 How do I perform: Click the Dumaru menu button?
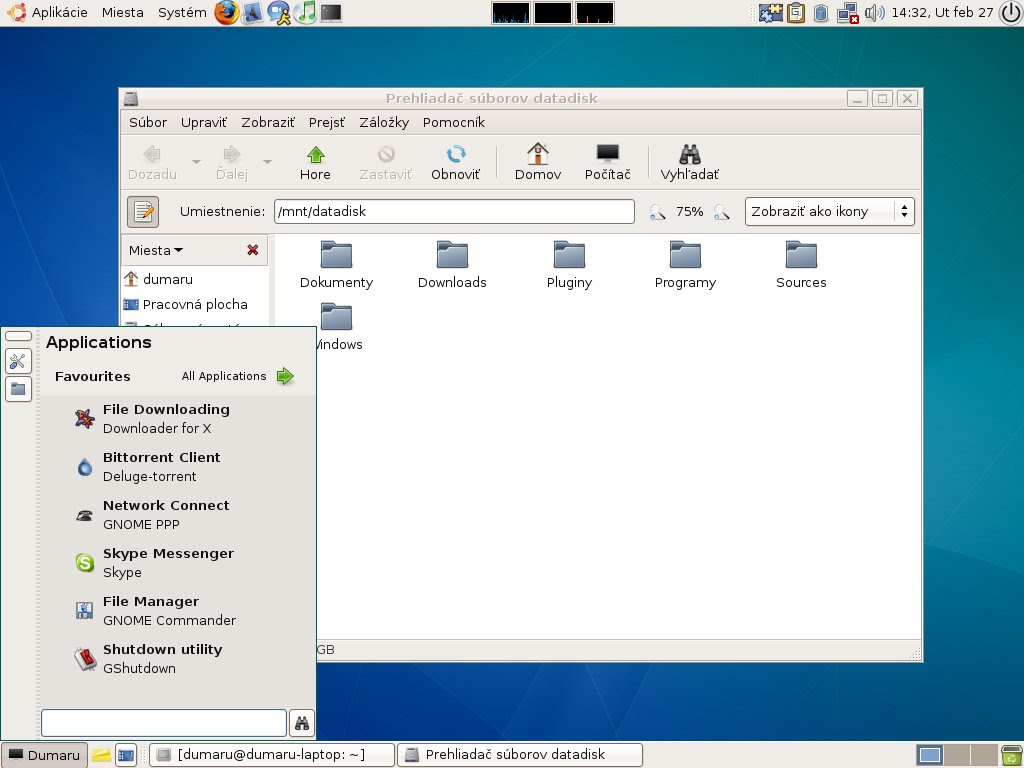(44, 755)
